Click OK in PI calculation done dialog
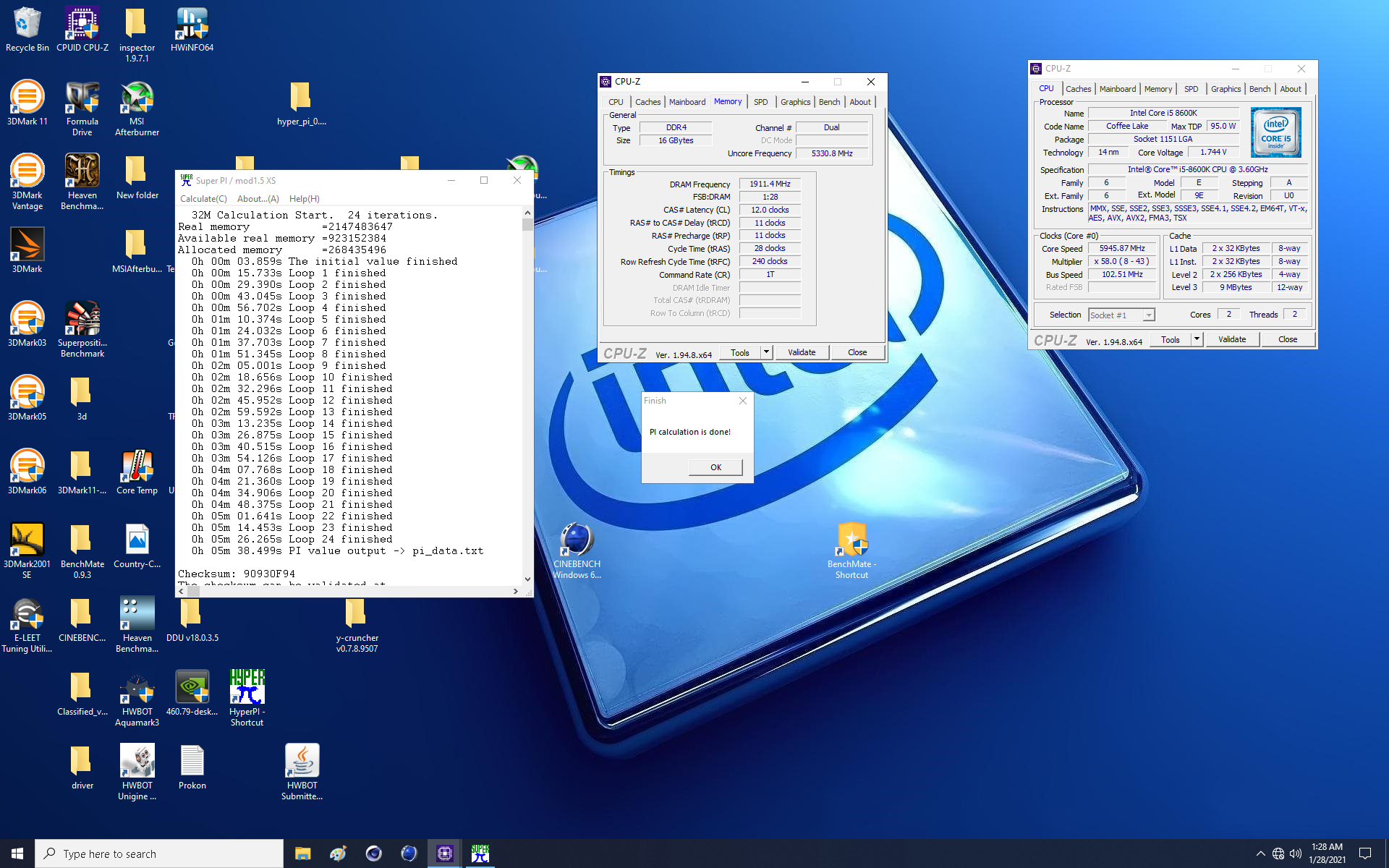Viewport: 1389px width, 868px height. (x=715, y=467)
